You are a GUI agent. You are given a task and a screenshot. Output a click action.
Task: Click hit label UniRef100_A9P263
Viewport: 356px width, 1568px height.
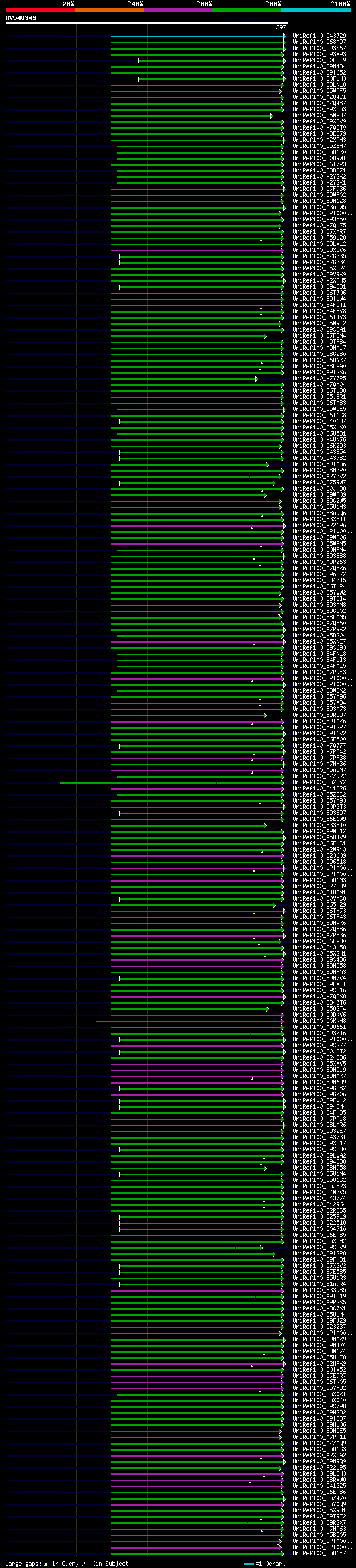(319, 562)
